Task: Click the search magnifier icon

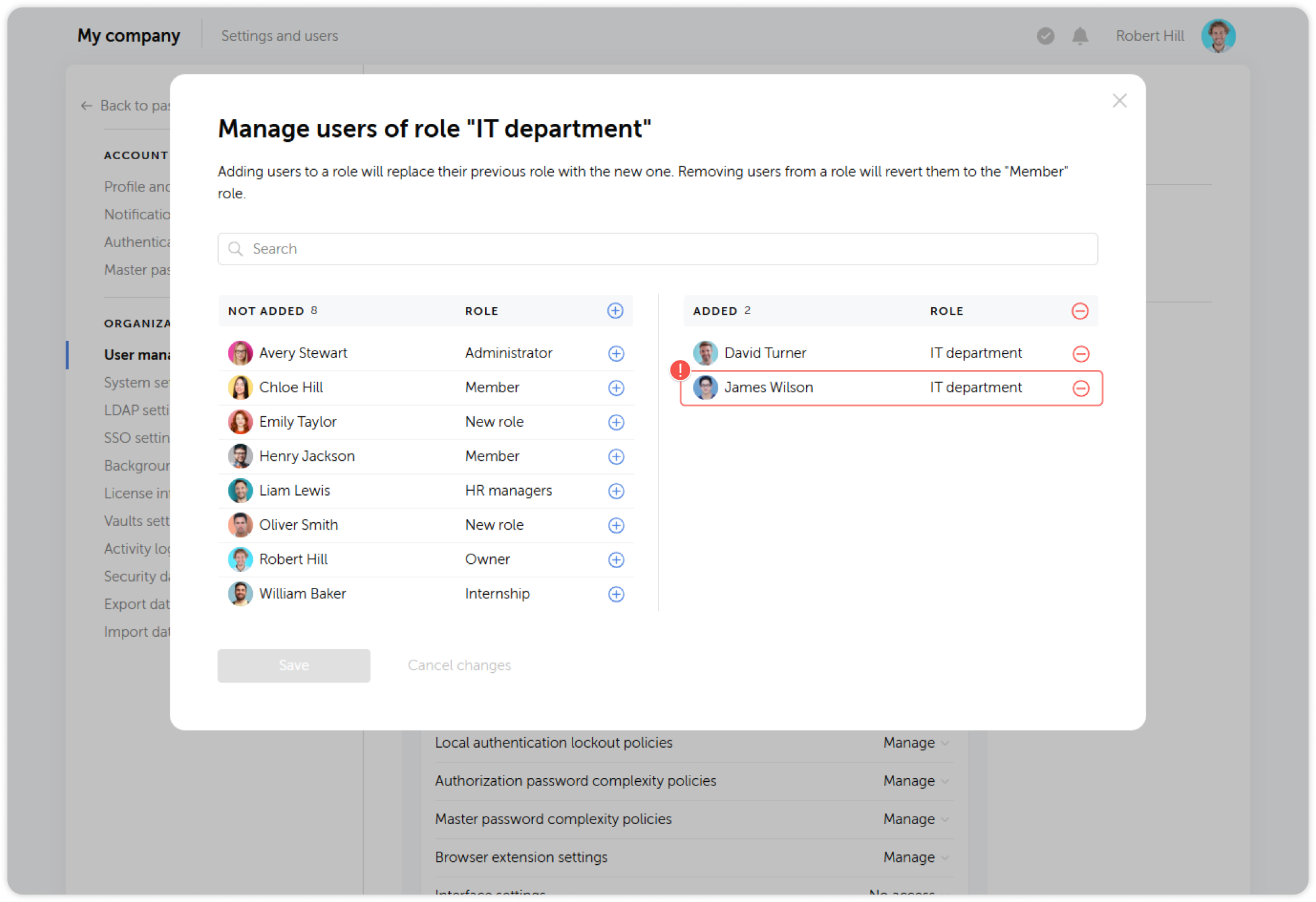Action: point(236,248)
